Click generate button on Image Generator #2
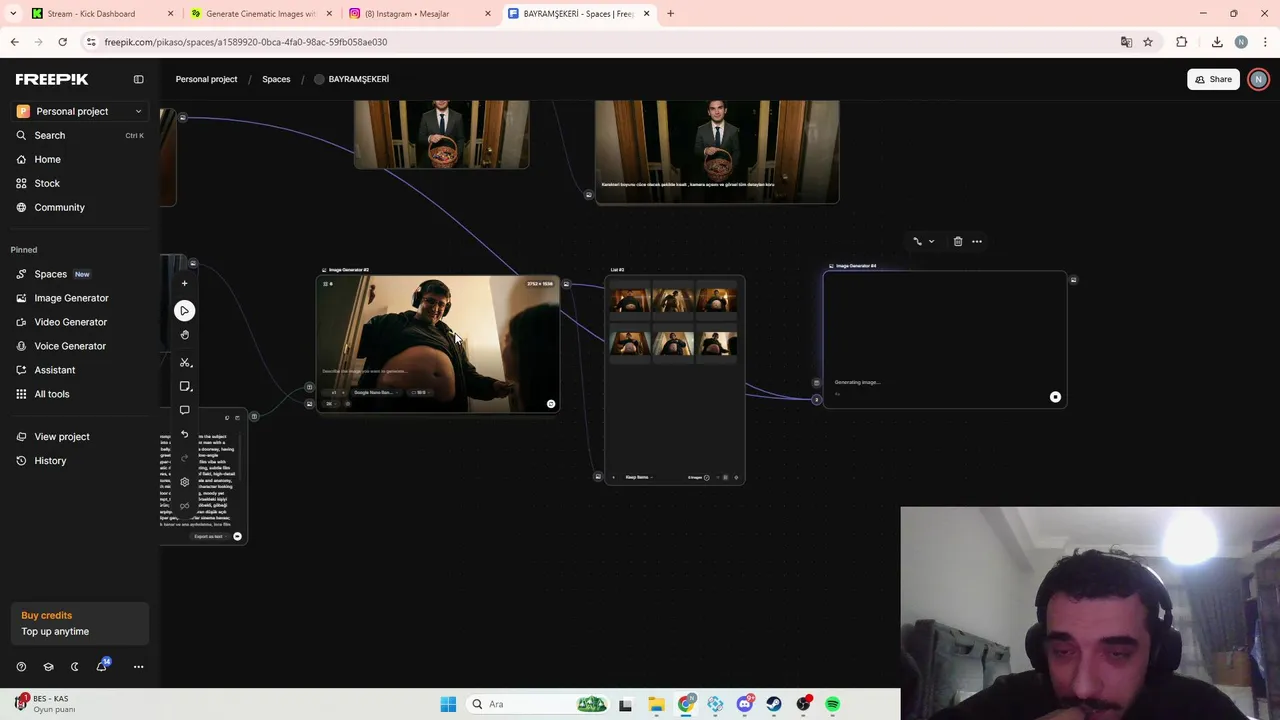 click(551, 404)
